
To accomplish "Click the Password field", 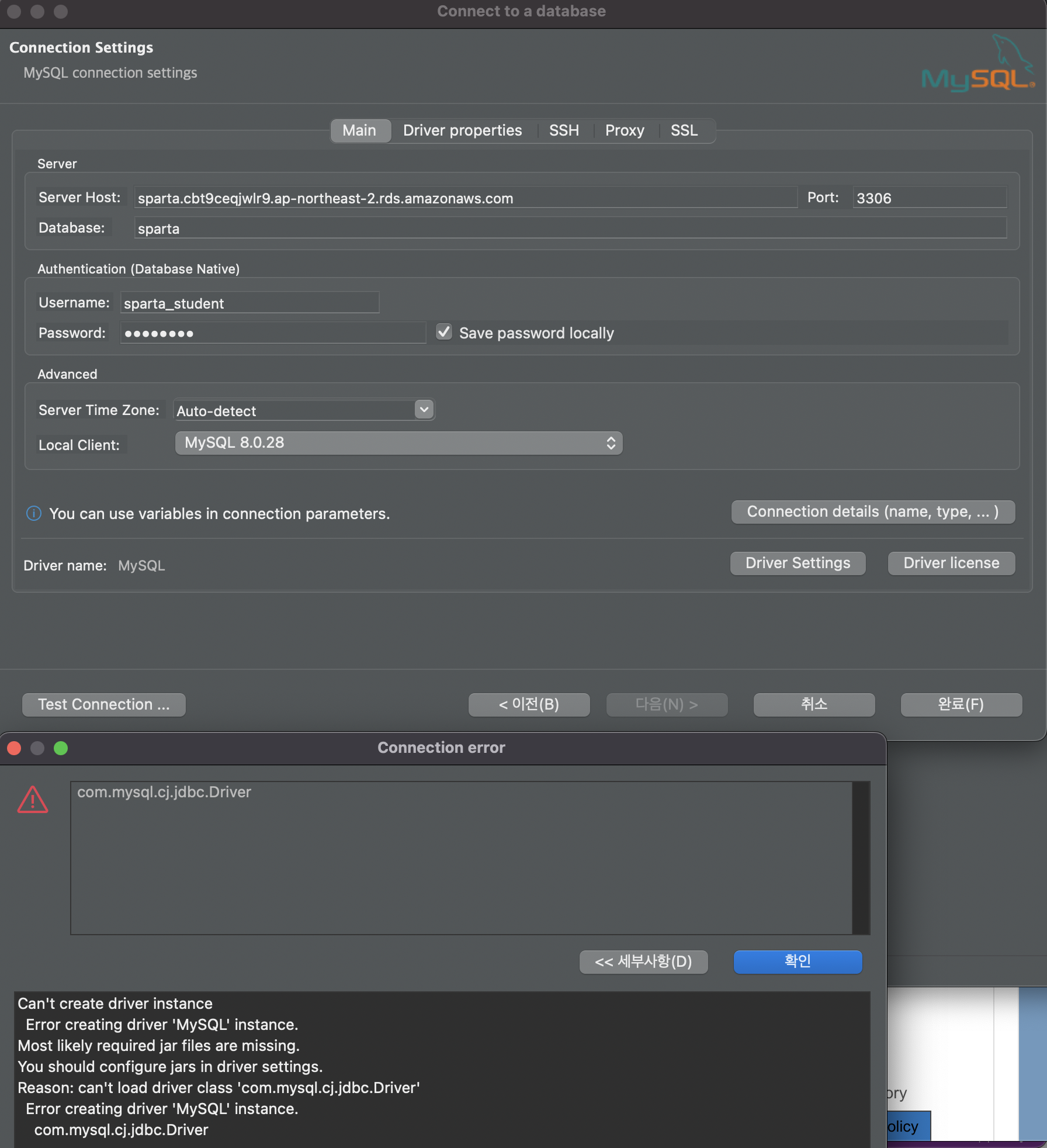I will tap(273, 333).
